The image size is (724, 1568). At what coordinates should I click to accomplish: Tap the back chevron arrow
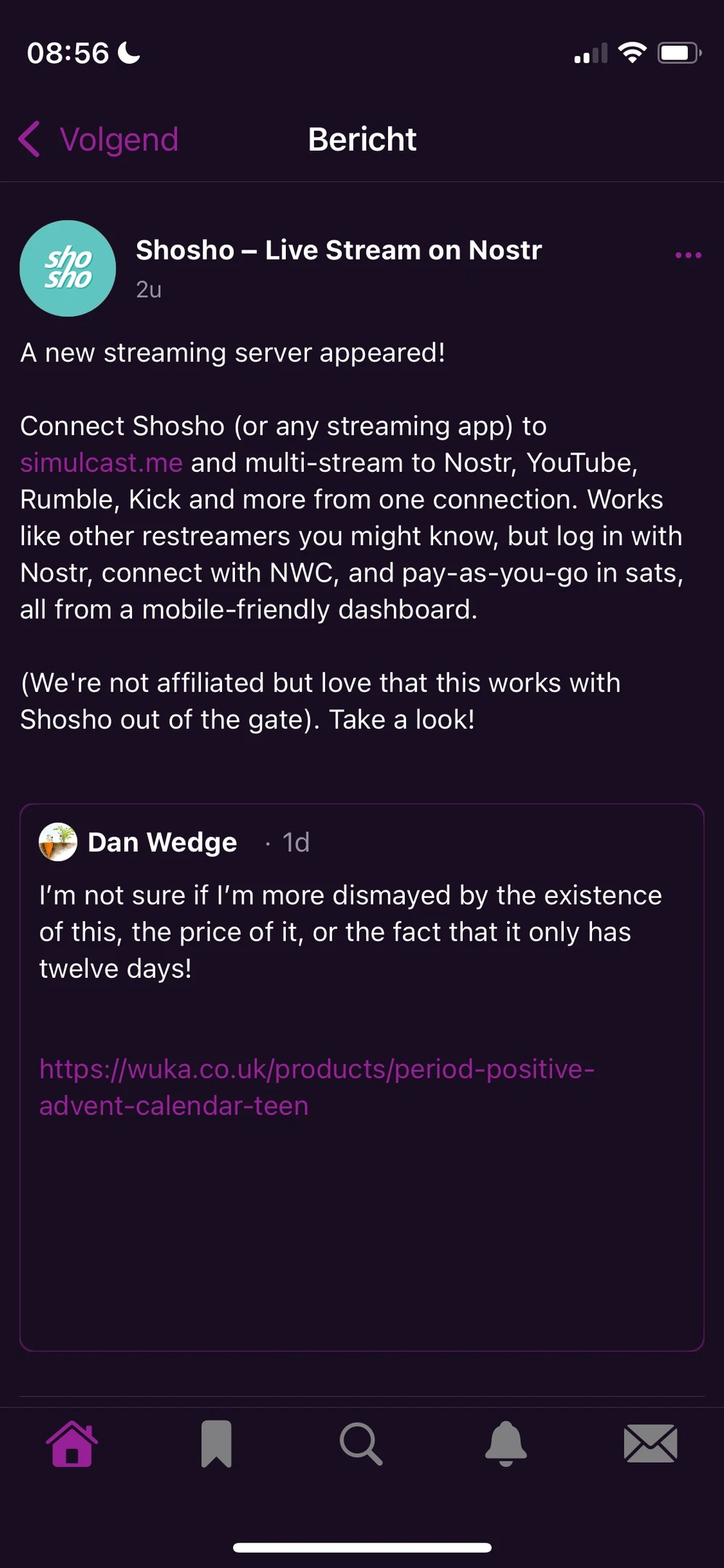coord(30,139)
